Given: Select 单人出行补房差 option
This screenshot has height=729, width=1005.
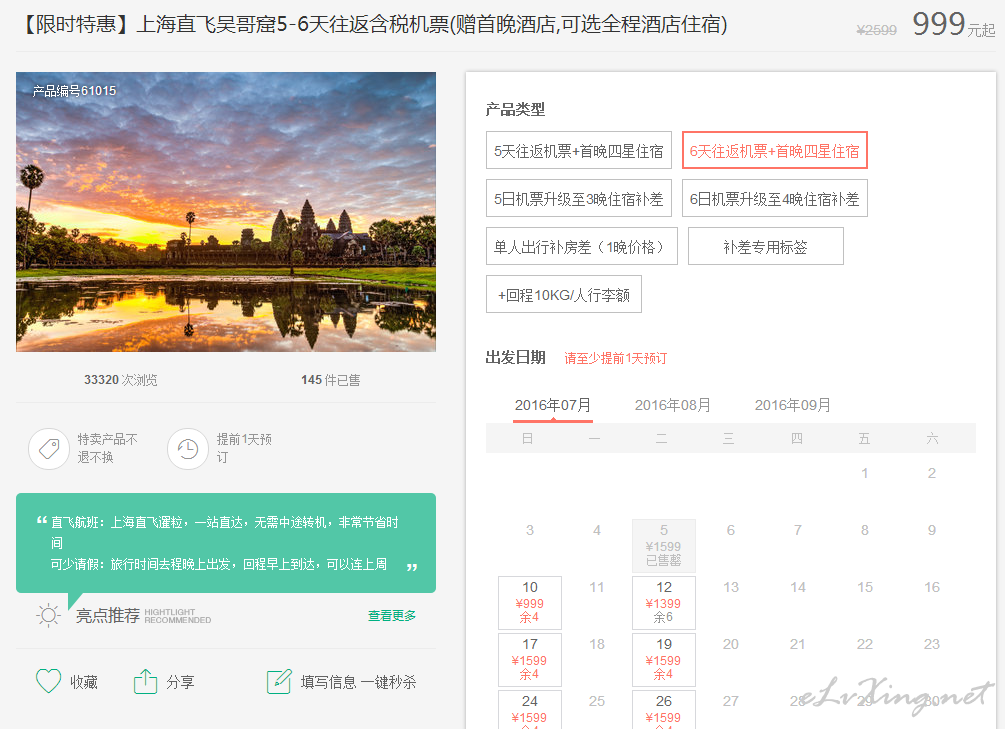Looking at the screenshot, I should coord(581,246).
